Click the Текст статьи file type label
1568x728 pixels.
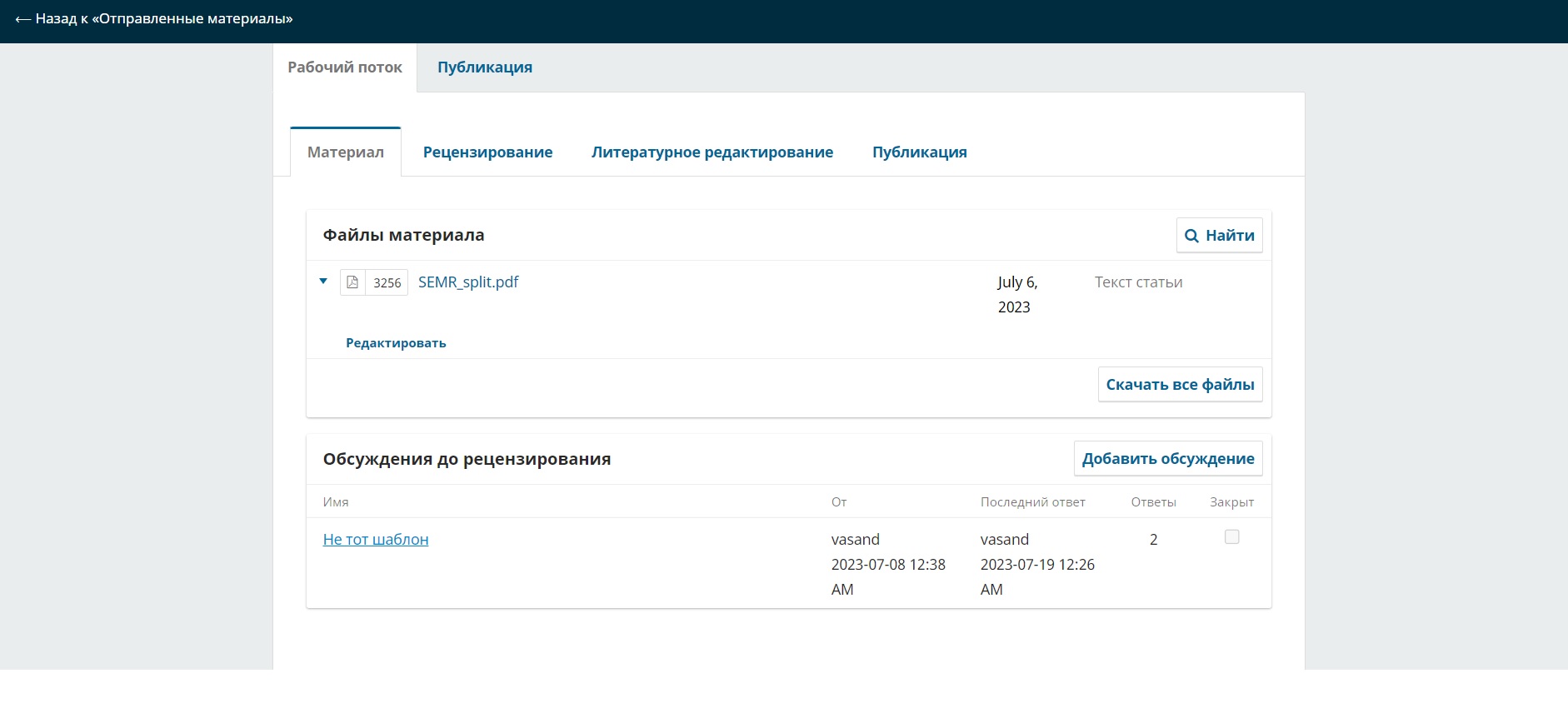[x=1138, y=282]
